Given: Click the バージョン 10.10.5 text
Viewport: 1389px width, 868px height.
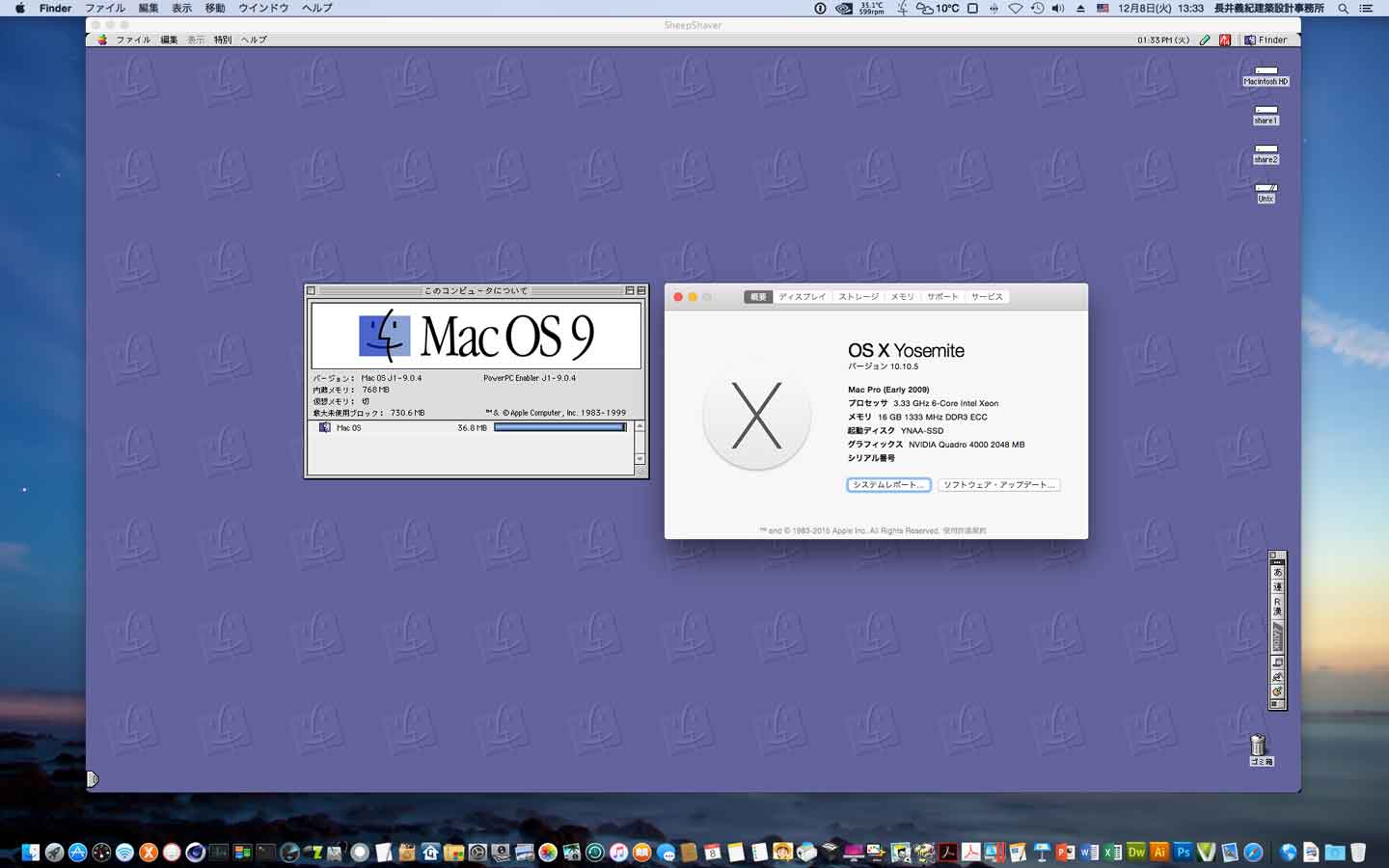Looking at the screenshot, I should point(883,366).
